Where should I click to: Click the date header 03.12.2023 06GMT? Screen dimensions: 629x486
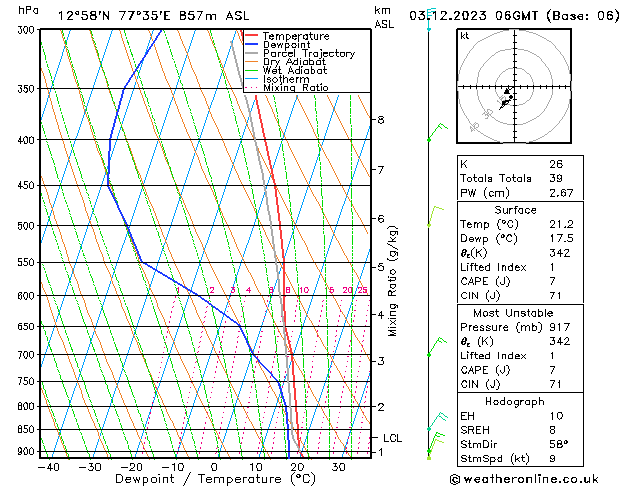coord(473,16)
